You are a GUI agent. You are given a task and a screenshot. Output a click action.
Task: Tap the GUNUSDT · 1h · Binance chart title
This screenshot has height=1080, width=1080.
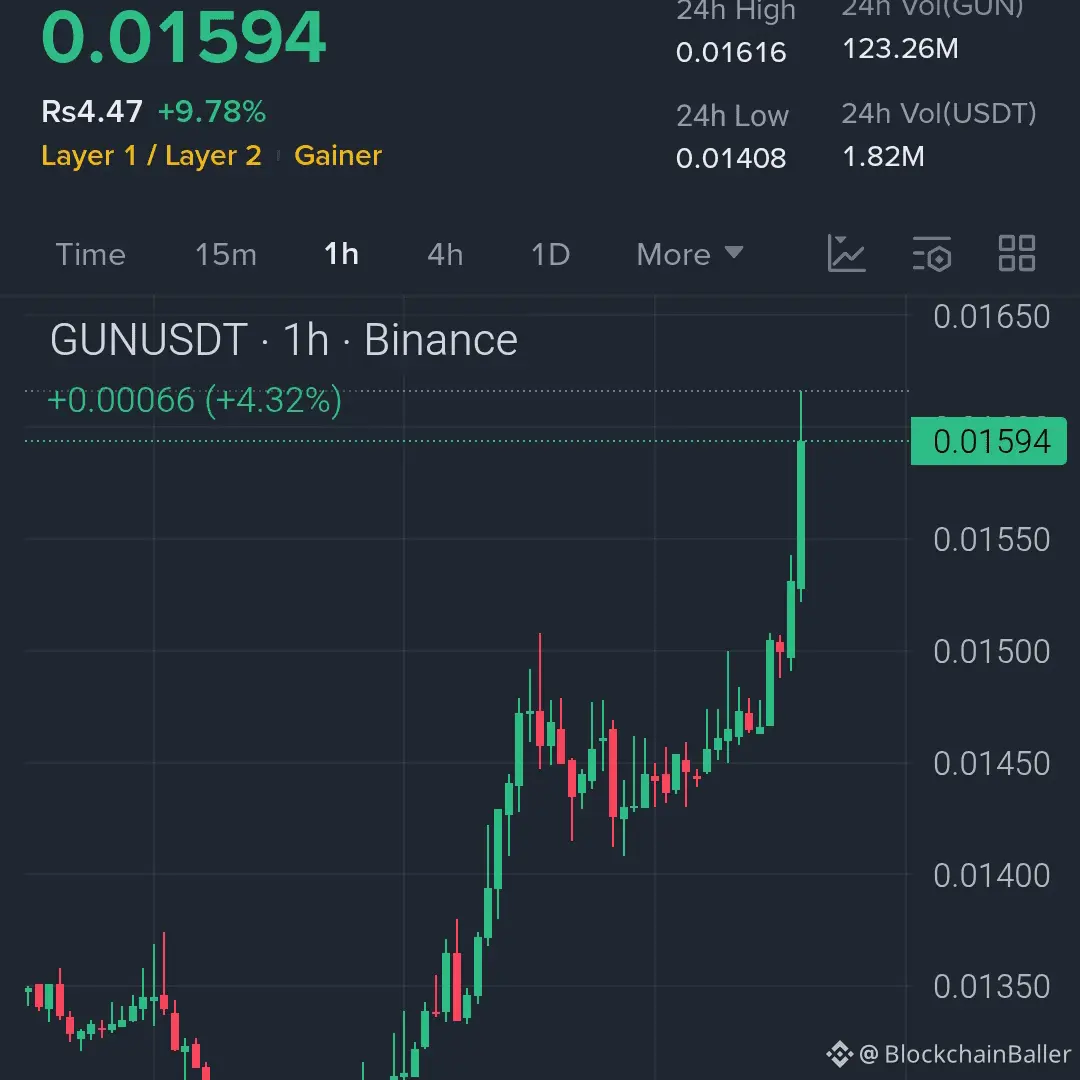point(284,340)
